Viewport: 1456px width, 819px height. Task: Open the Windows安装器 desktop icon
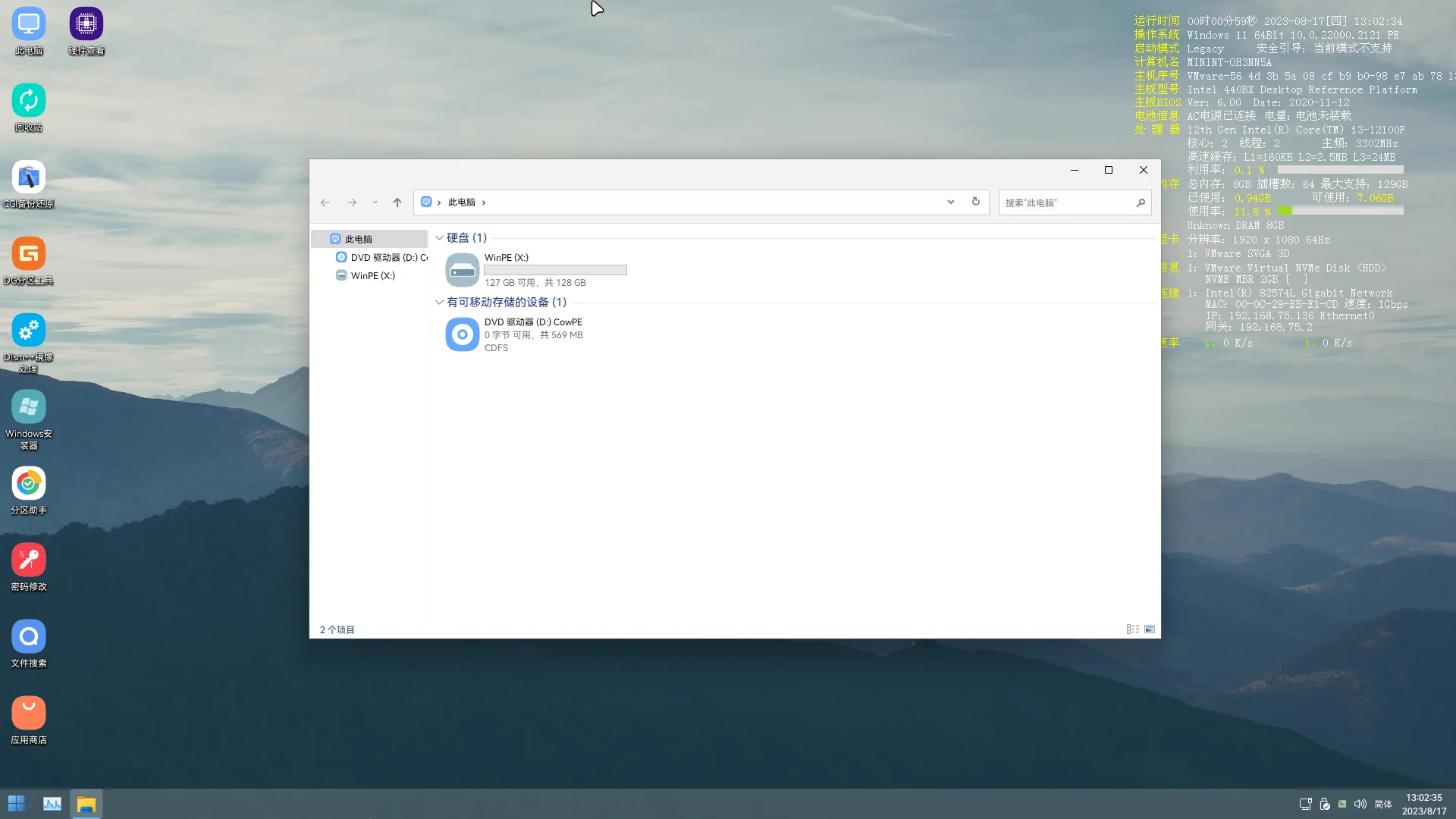pyautogui.click(x=29, y=407)
